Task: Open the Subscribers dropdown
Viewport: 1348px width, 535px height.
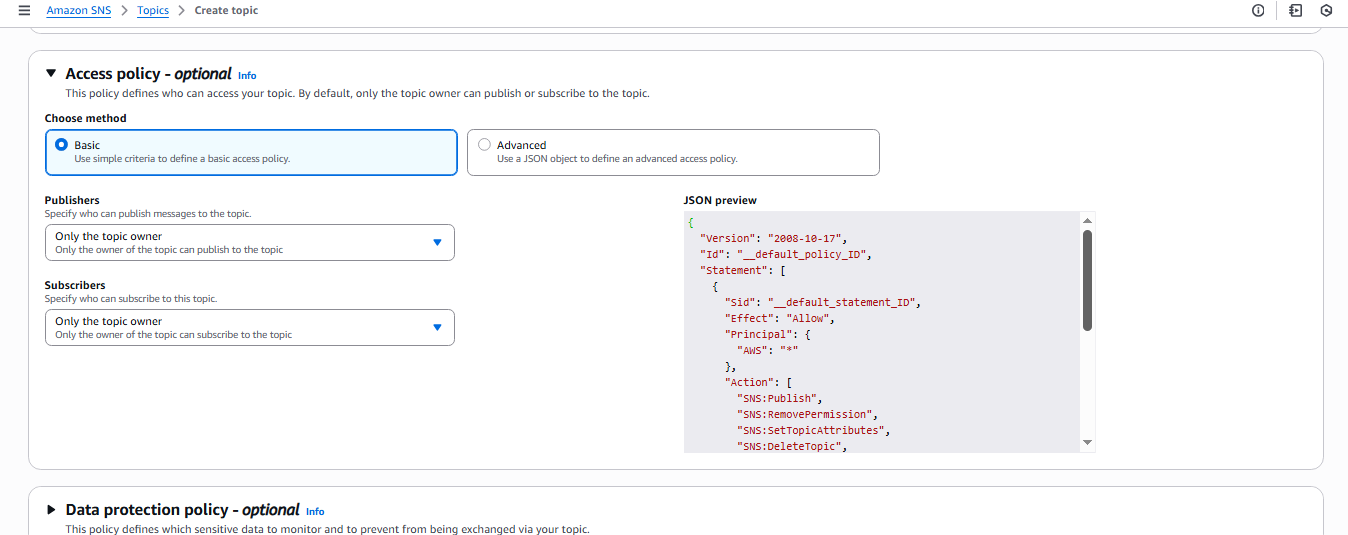Action: pyautogui.click(x=250, y=327)
